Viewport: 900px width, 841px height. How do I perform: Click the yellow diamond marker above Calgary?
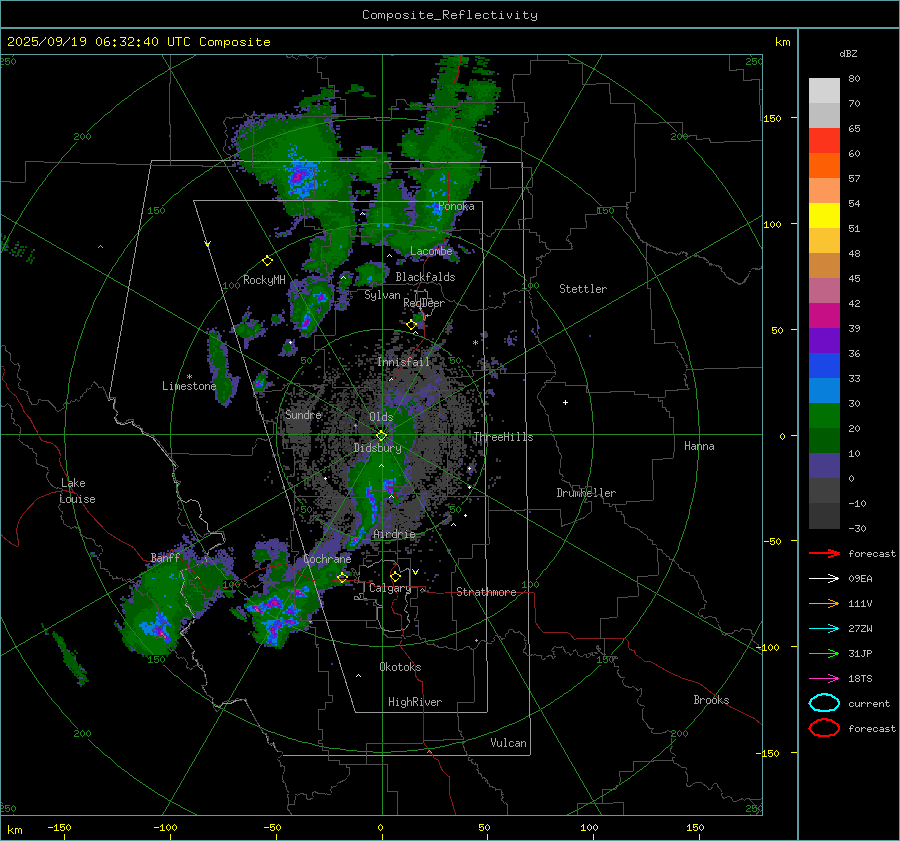[395, 576]
